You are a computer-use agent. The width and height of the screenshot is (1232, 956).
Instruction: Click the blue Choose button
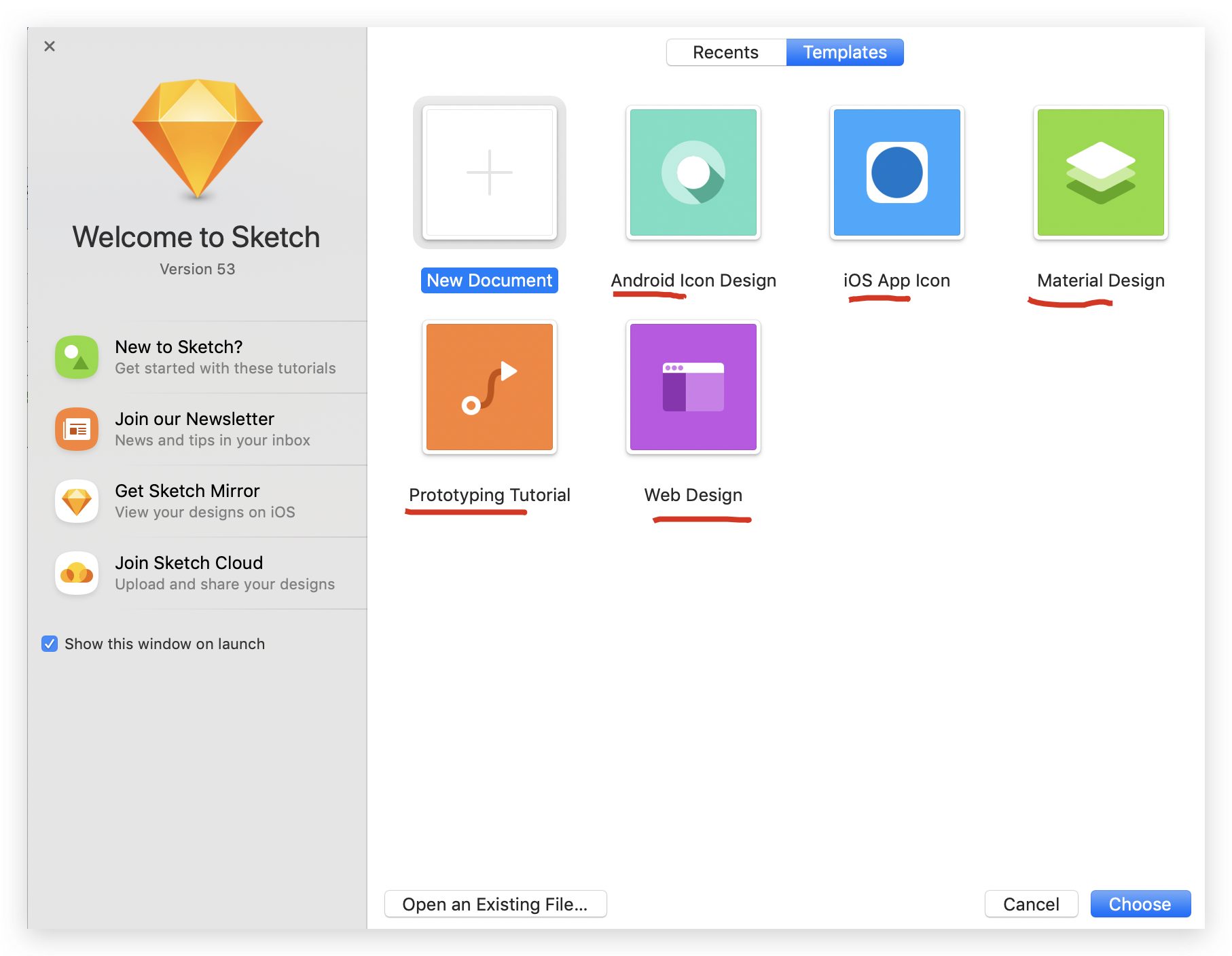[x=1140, y=904]
